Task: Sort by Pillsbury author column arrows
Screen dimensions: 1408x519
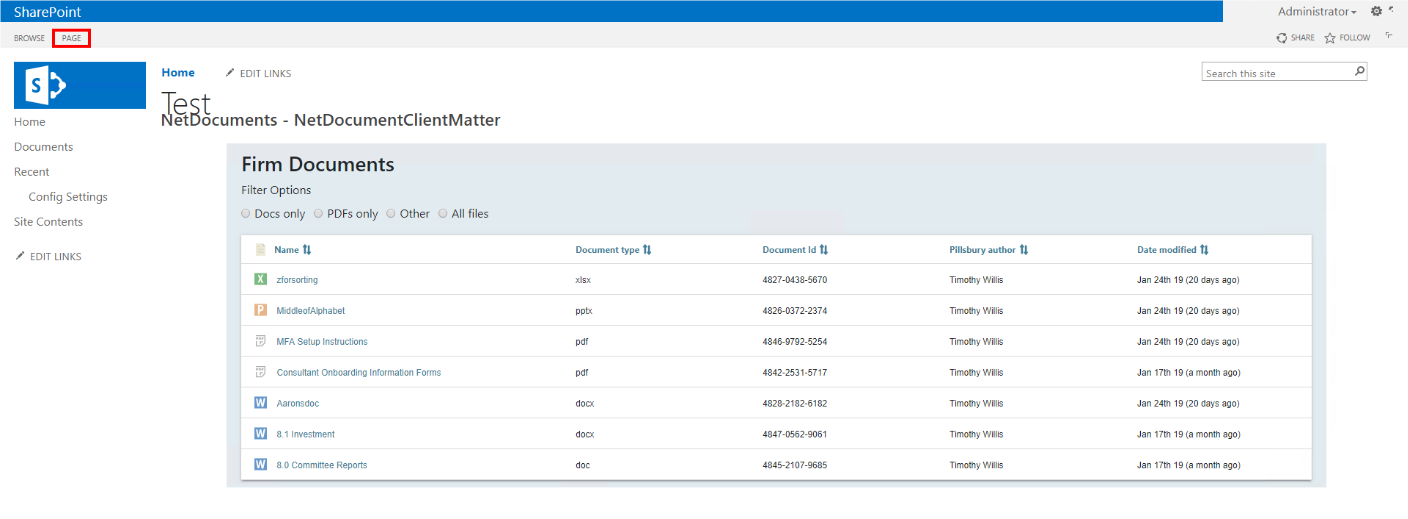Action: (1023, 250)
